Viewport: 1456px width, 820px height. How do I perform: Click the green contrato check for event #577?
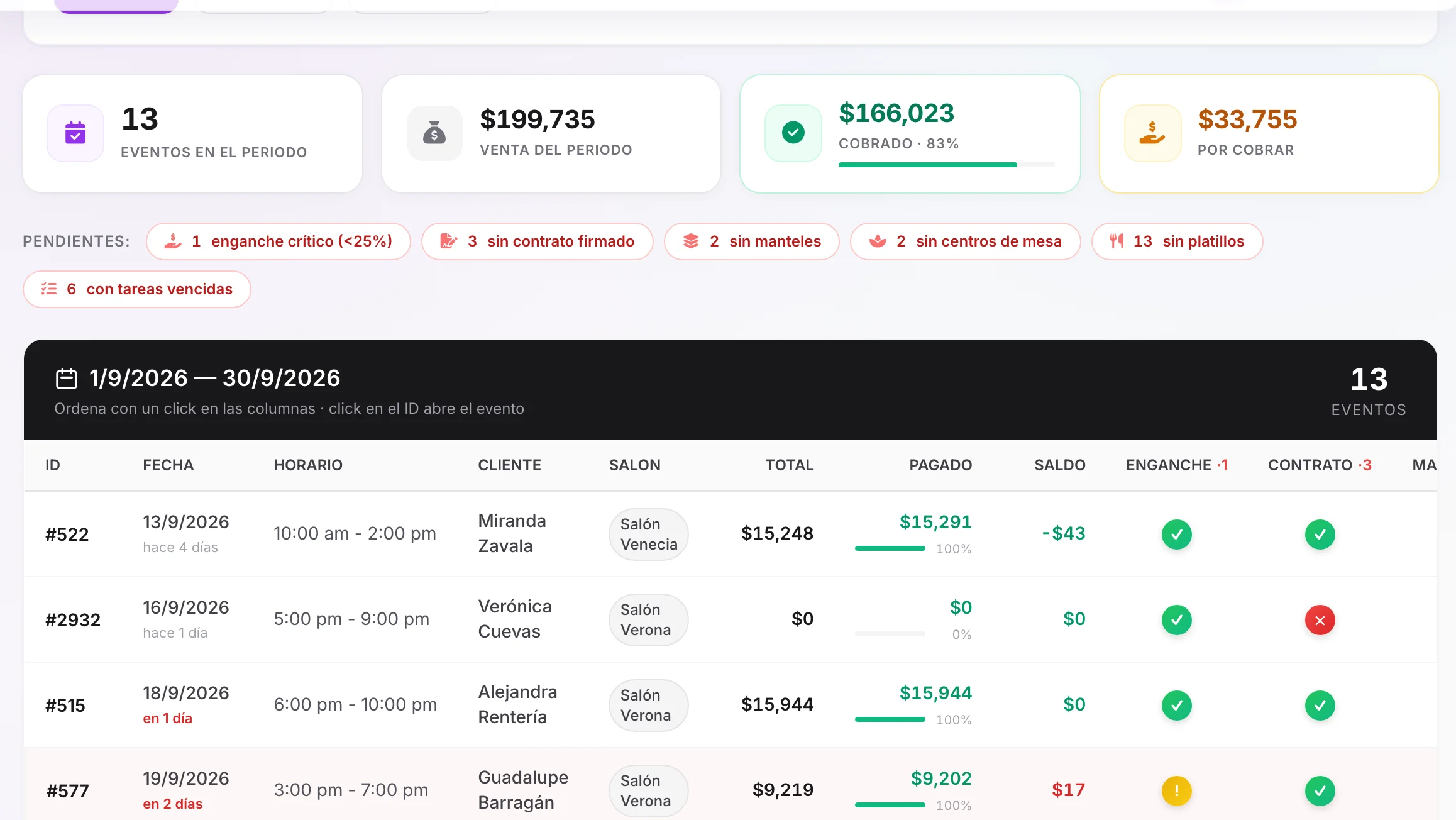(x=1320, y=791)
